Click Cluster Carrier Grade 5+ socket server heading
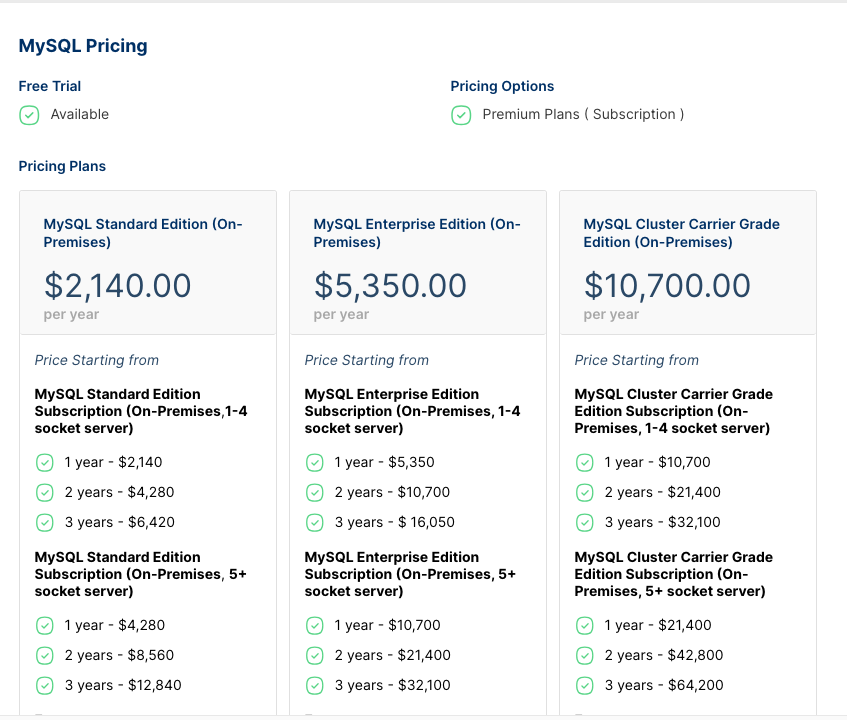The image size is (847, 720). coord(674,574)
